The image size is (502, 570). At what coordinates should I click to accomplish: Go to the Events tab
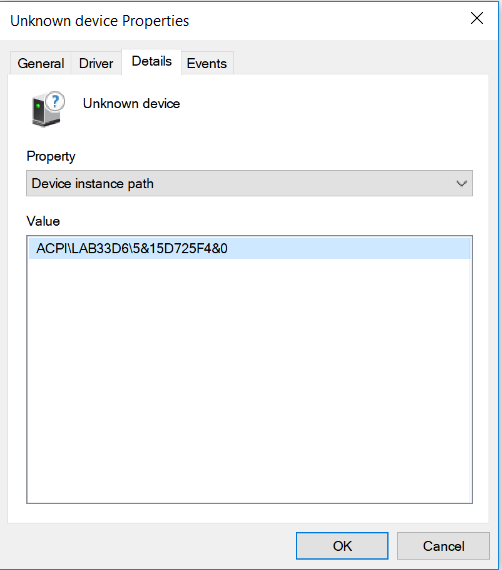pos(206,63)
